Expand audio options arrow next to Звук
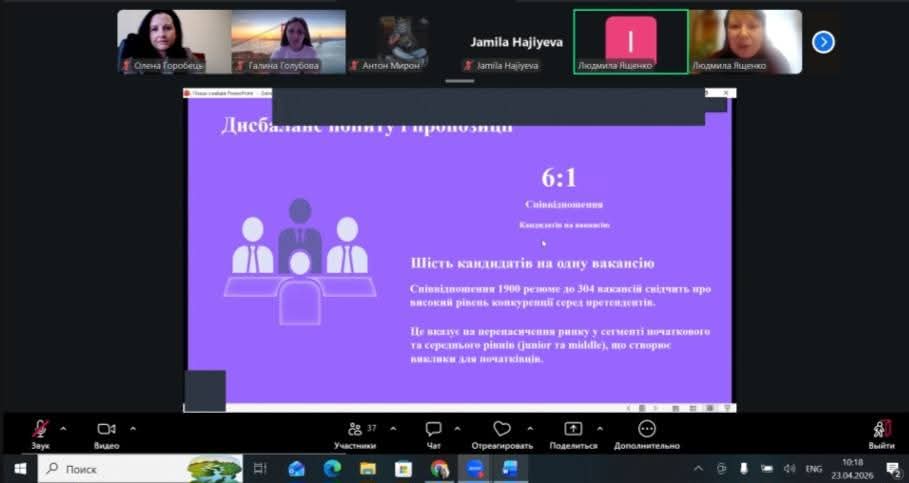Image resolution: width=909 pixels, height=483 pixels. 64,428
